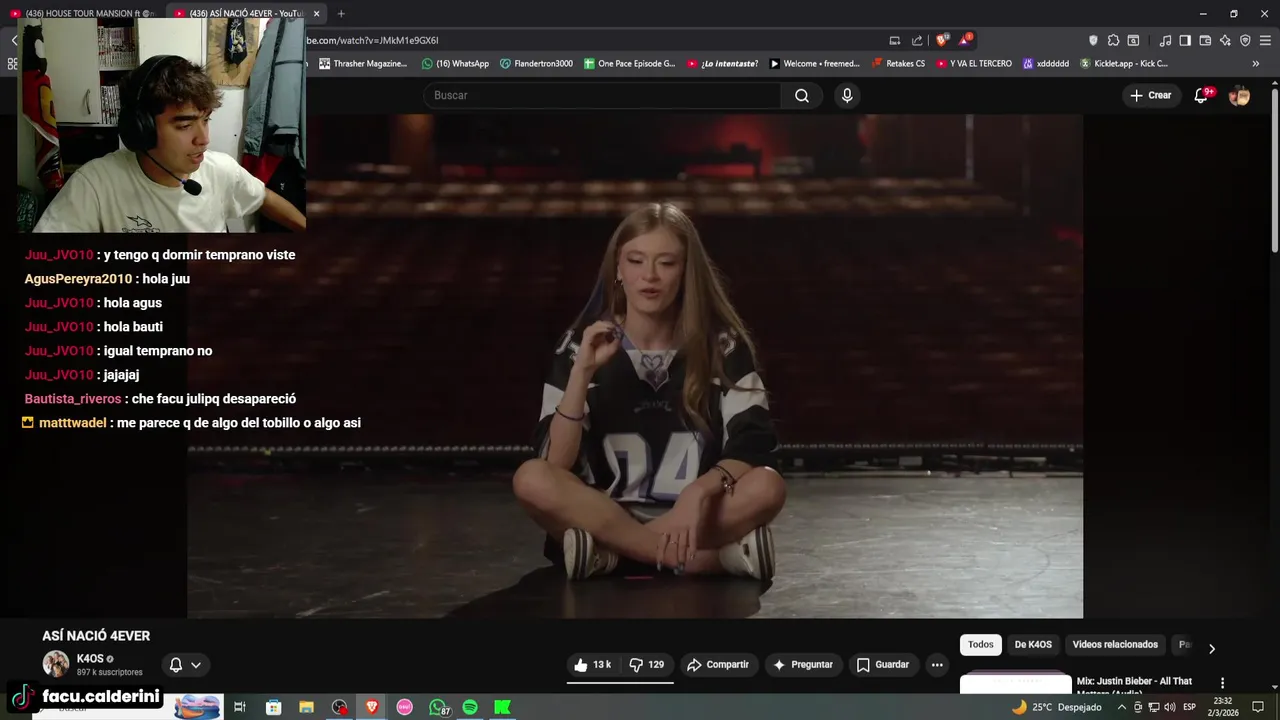Toggle the channel notification bell for K4OS
Screen dimensions: 1280x720
[176, 664]
